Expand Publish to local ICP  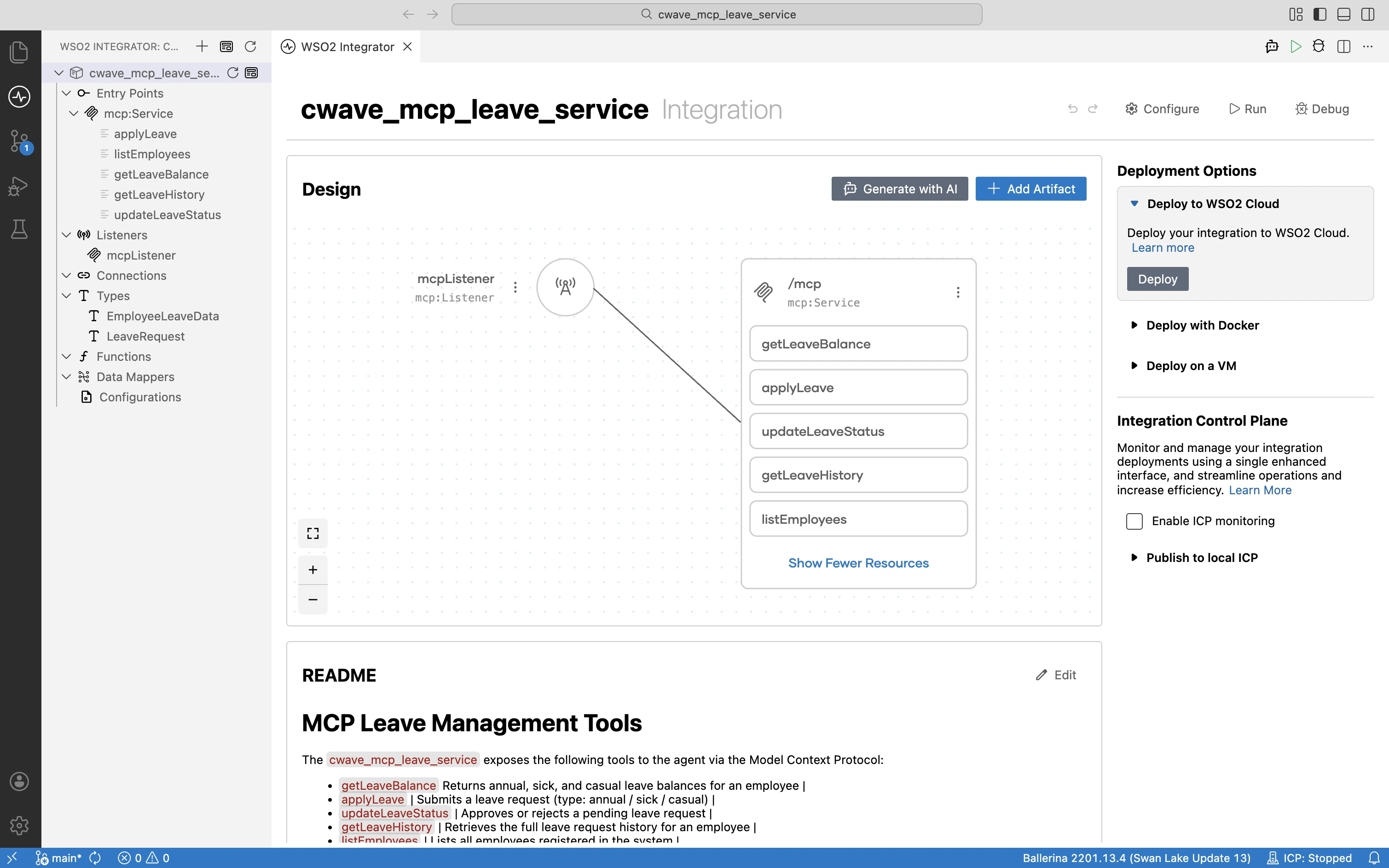point(1202,557)
